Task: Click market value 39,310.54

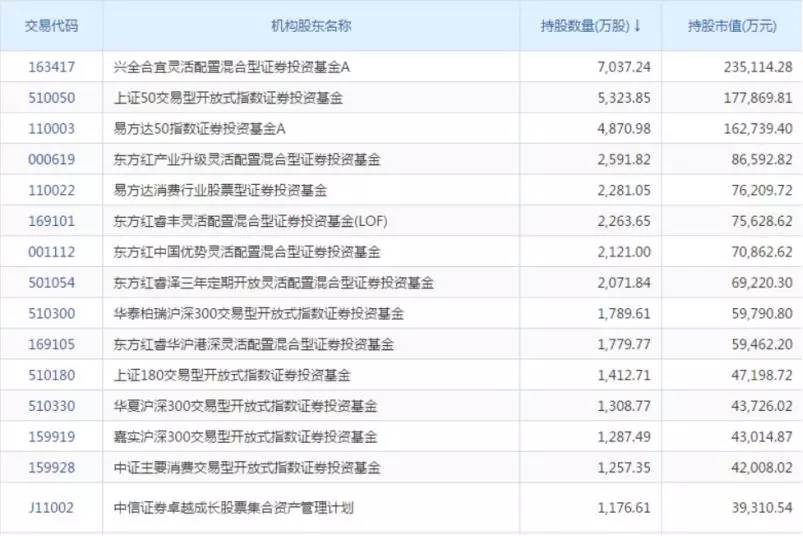Action: tap(762, 507)
